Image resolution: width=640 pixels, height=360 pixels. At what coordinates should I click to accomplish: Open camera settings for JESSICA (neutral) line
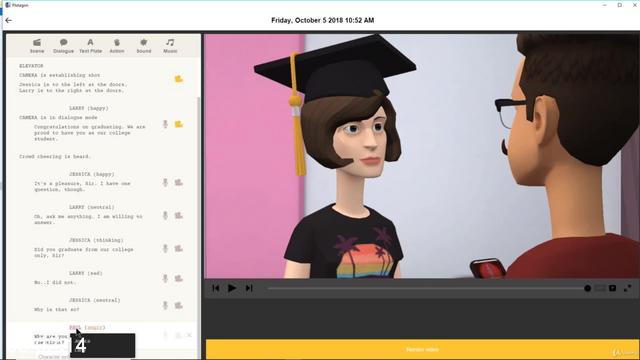[x=179, y=305]
